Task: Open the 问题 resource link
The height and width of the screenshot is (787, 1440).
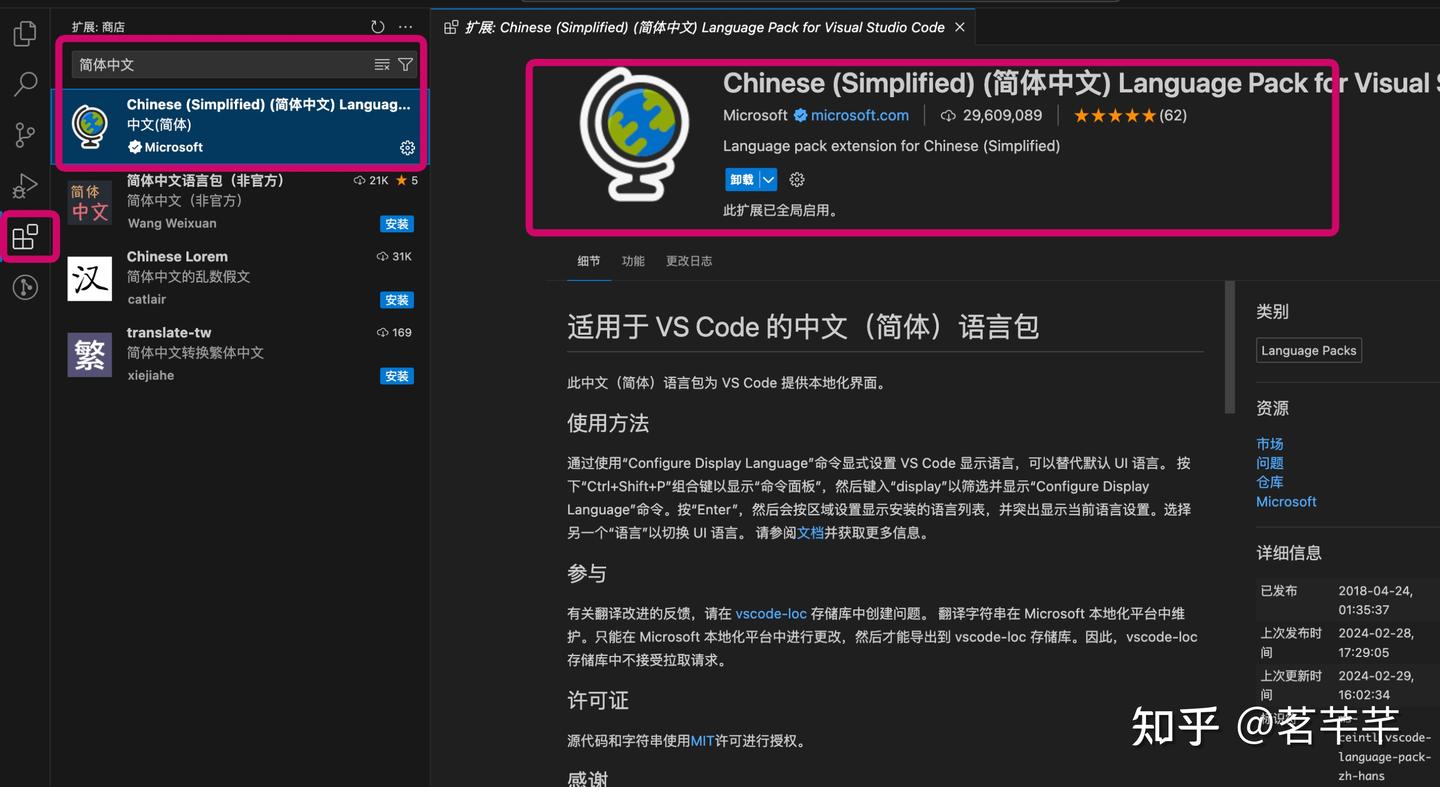Action: [x=1270, y=463]
